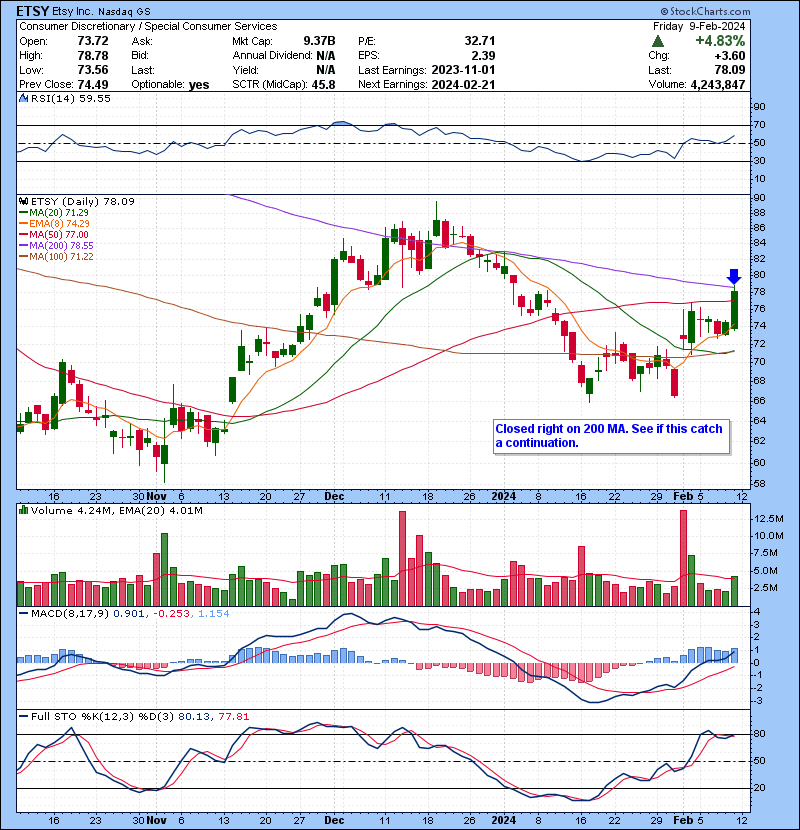Click the candlestick icon beside ETSY (Daily)

23,201
